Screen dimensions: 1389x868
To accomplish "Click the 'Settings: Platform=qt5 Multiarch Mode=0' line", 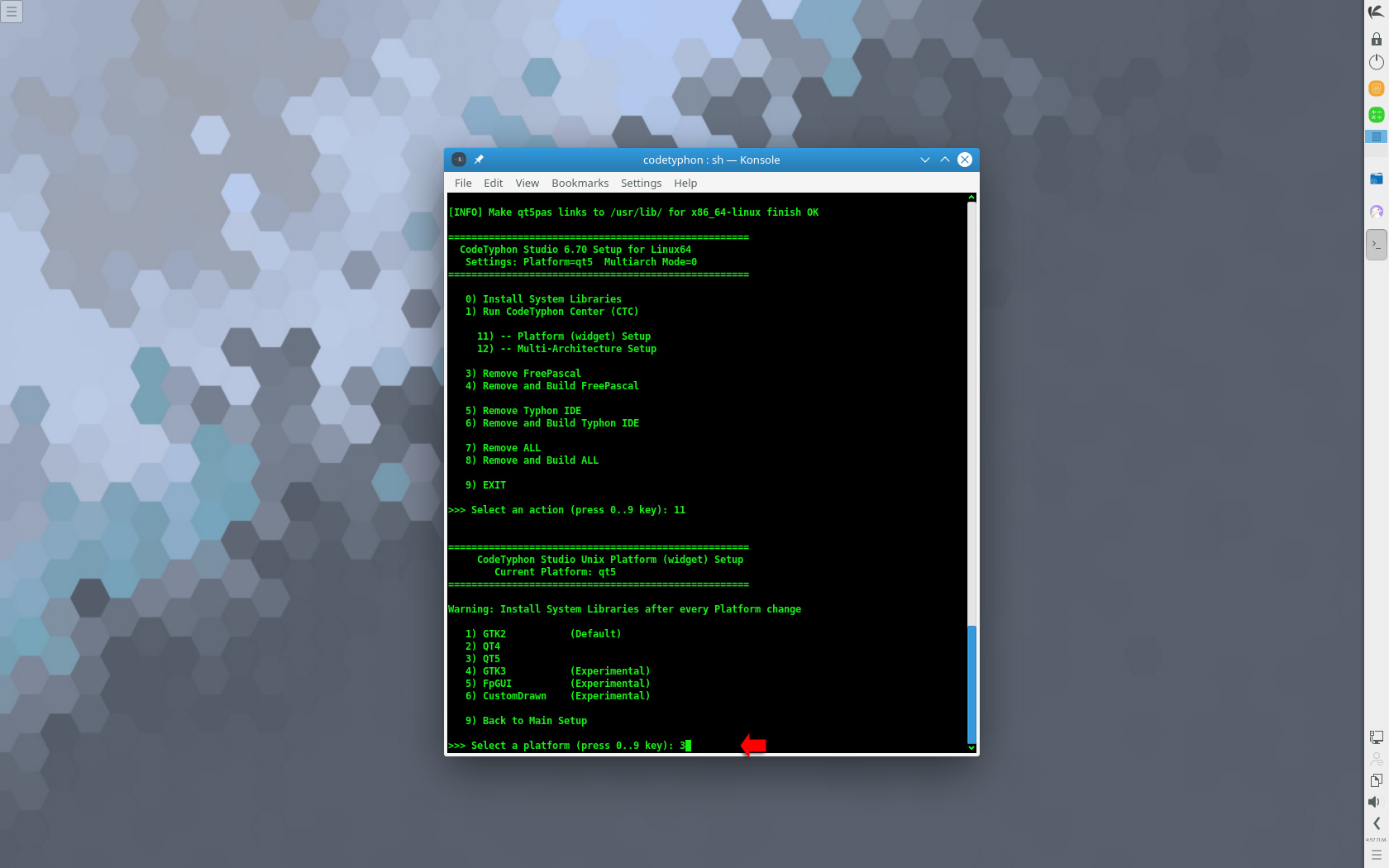I will 581,262.
